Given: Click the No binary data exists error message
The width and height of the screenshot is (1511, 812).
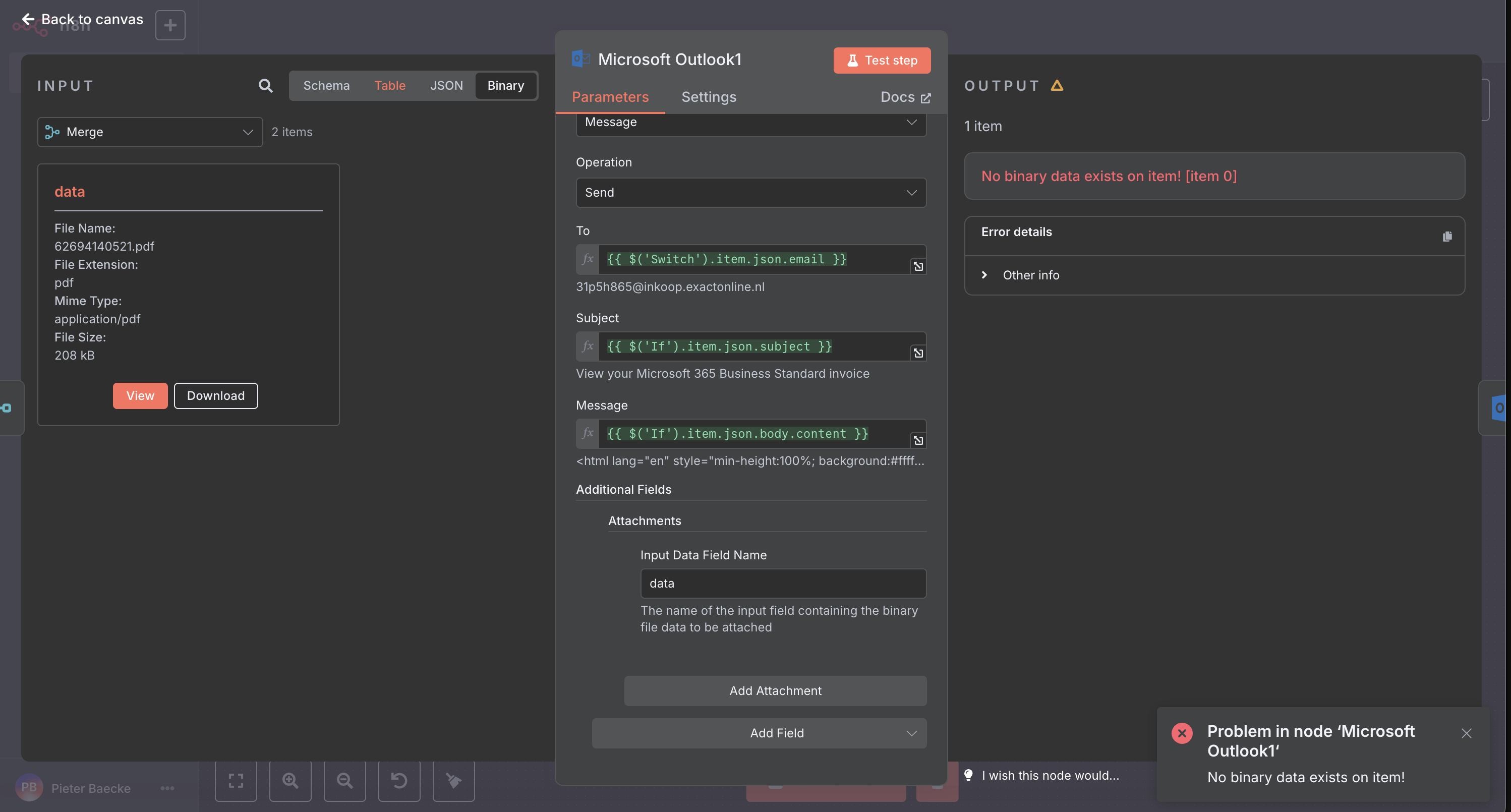Looking at the screenshot, I should pyautogui.click(x=1109, y=176).
